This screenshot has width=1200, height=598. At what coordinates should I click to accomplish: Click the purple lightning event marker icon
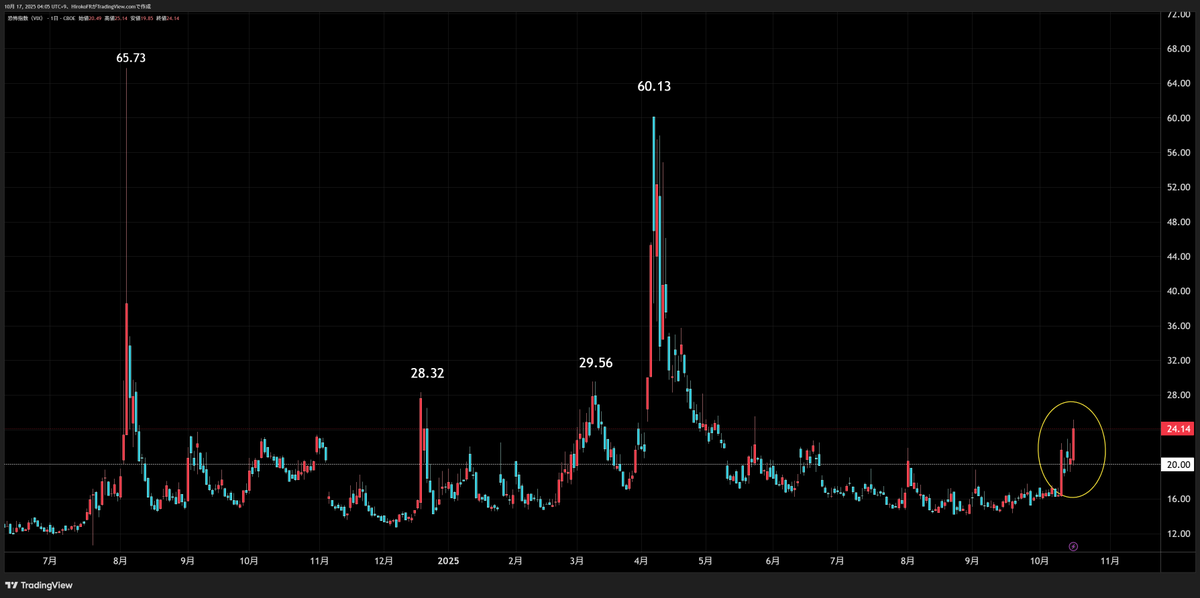coord(1072,546)
